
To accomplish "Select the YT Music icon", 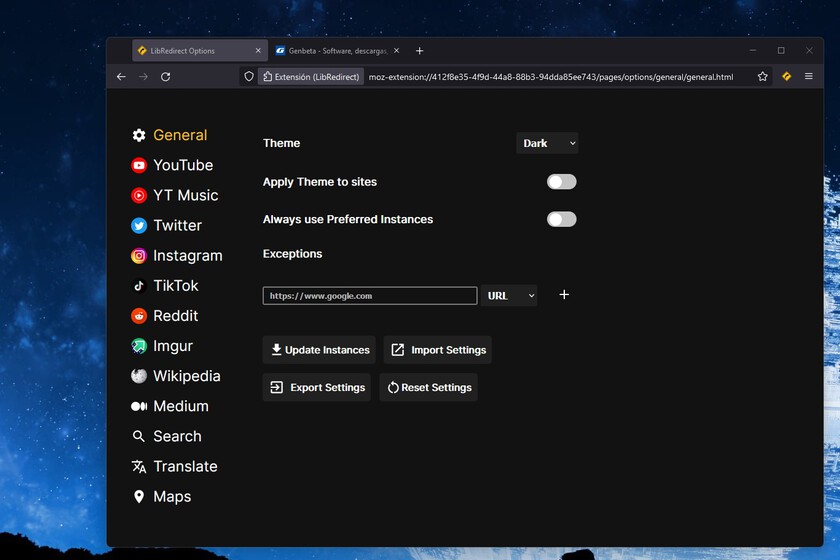I will pos(139,195).
